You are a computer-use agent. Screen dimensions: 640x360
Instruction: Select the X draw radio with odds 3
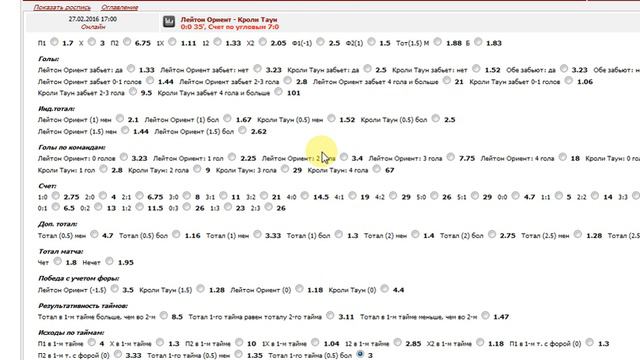(x=92, y=42)
